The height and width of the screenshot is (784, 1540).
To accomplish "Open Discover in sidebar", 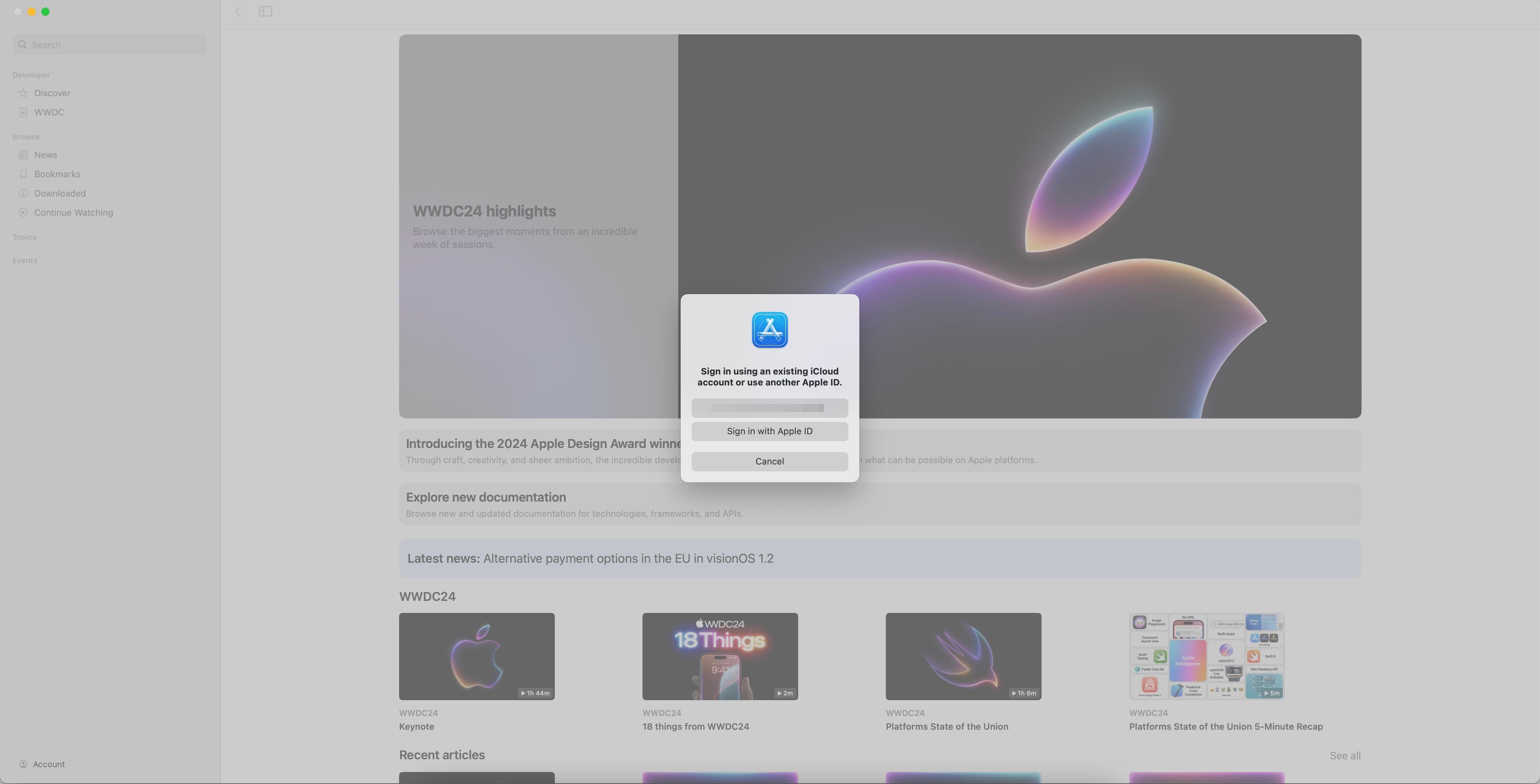I will [52, 93].
